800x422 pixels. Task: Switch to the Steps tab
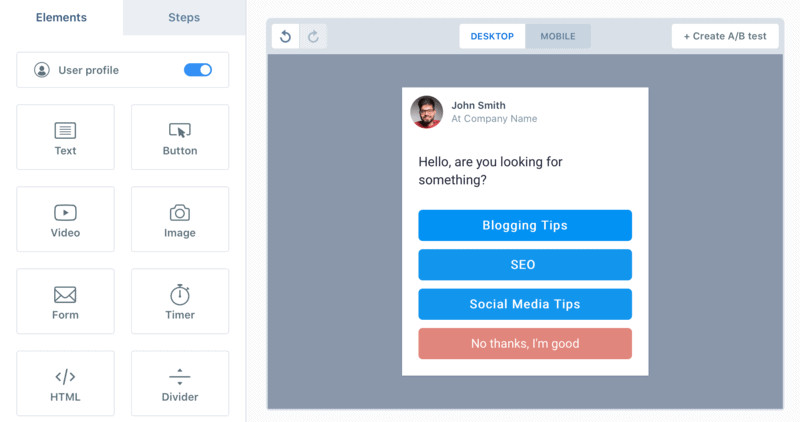[x=184, y=17]
